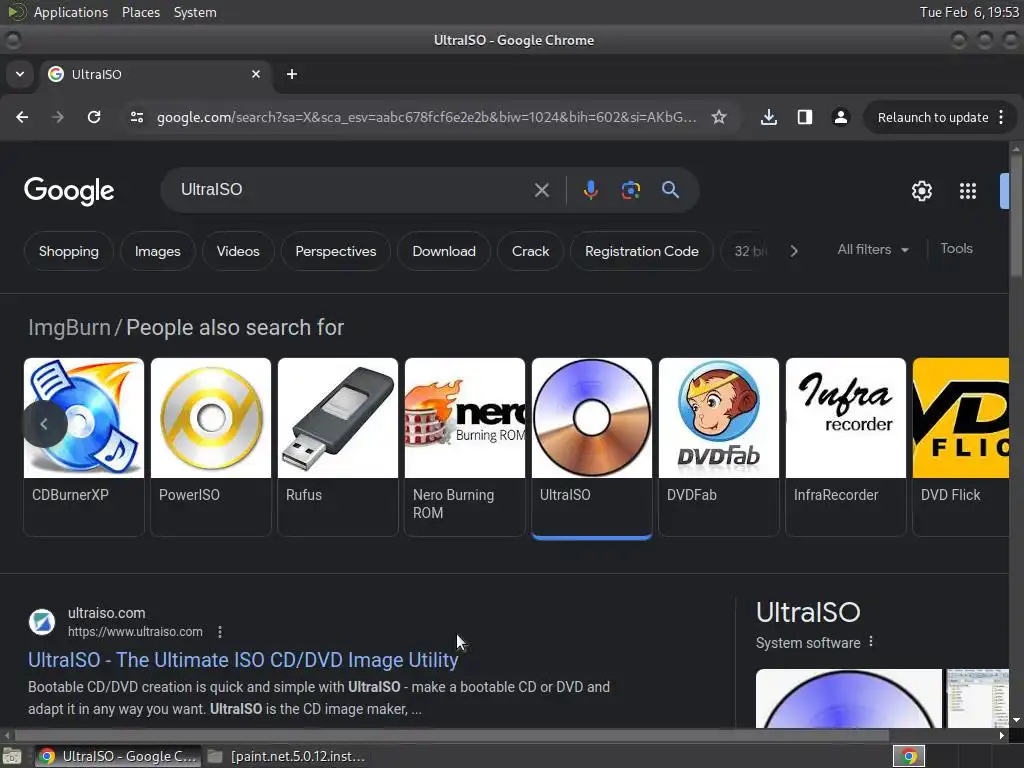Click the Google logo

point(69,191)
